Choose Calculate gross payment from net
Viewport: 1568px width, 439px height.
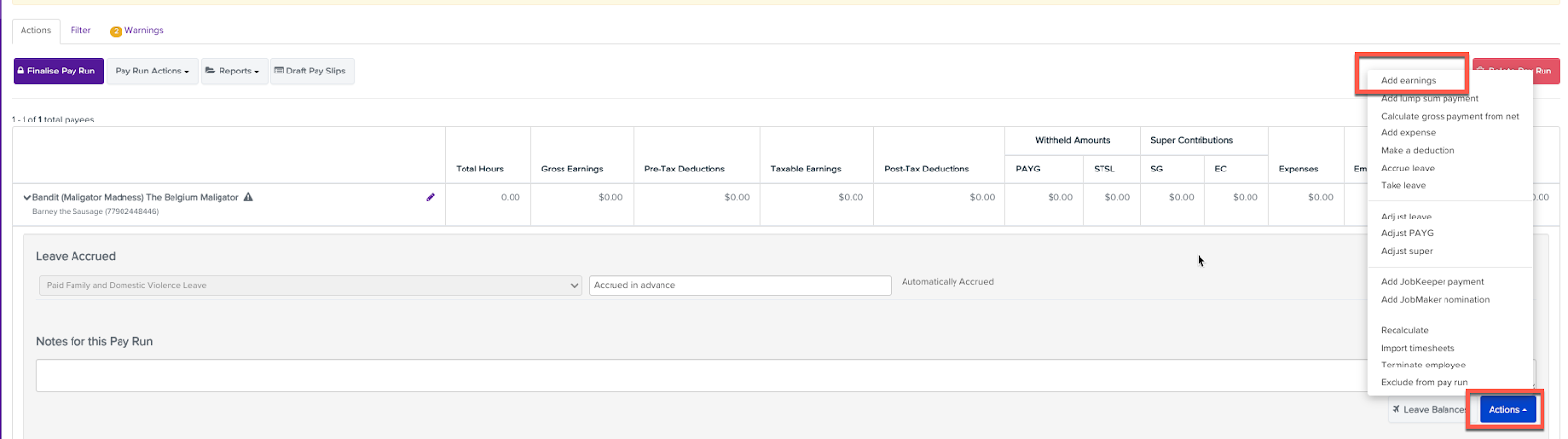(1449, 116)
